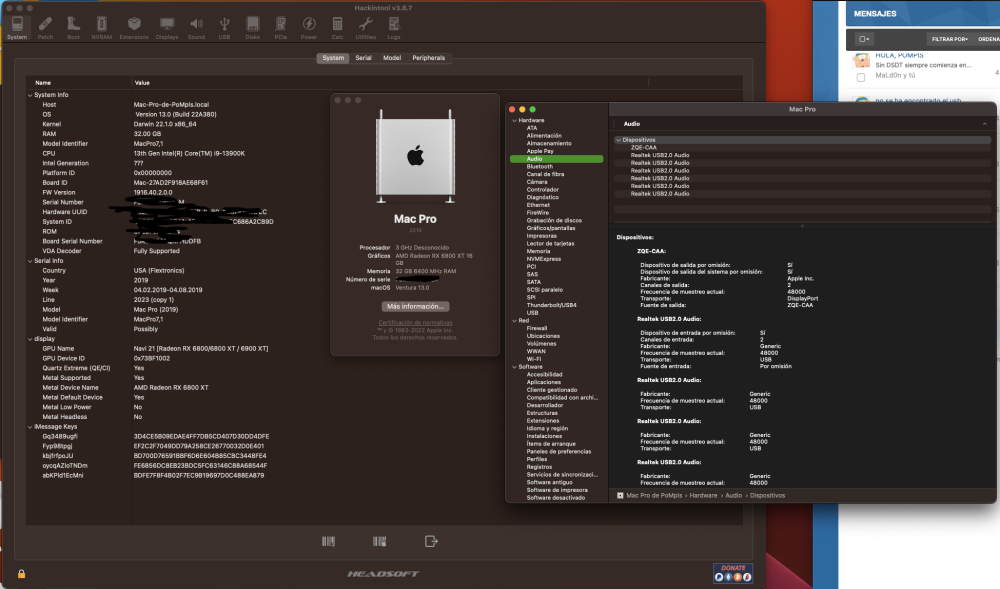This screenshot has width=1000, height=589.
Task: Open the NVRAM section icon
Action: [101, 28]
